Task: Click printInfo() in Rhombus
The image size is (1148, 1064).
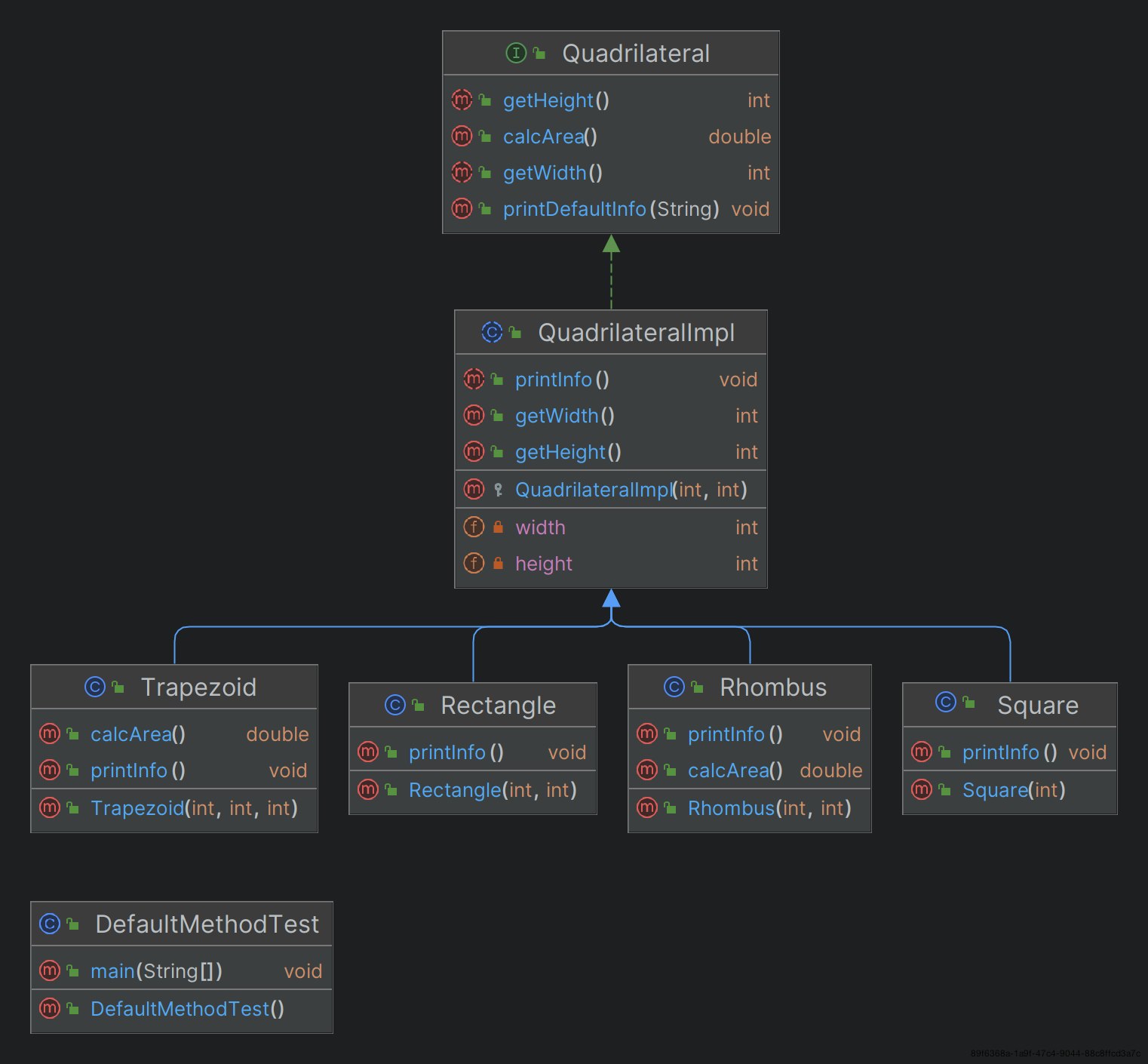Action: click(x=735, y=734)
